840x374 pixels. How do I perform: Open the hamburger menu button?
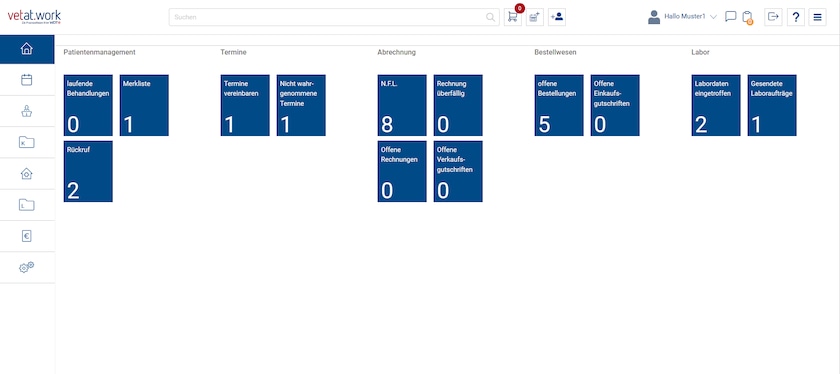tap(818, 17)
